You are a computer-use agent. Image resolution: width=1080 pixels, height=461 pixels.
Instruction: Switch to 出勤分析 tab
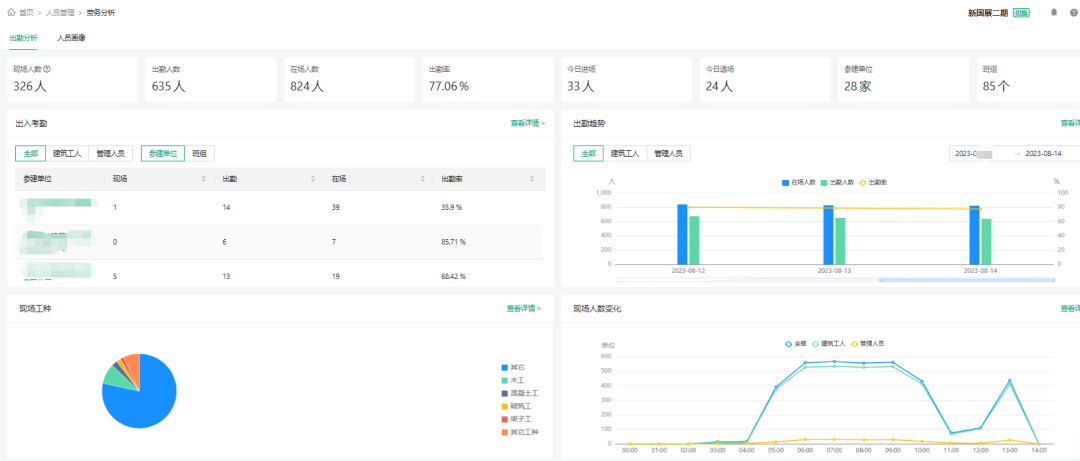[x=23, y=38]
